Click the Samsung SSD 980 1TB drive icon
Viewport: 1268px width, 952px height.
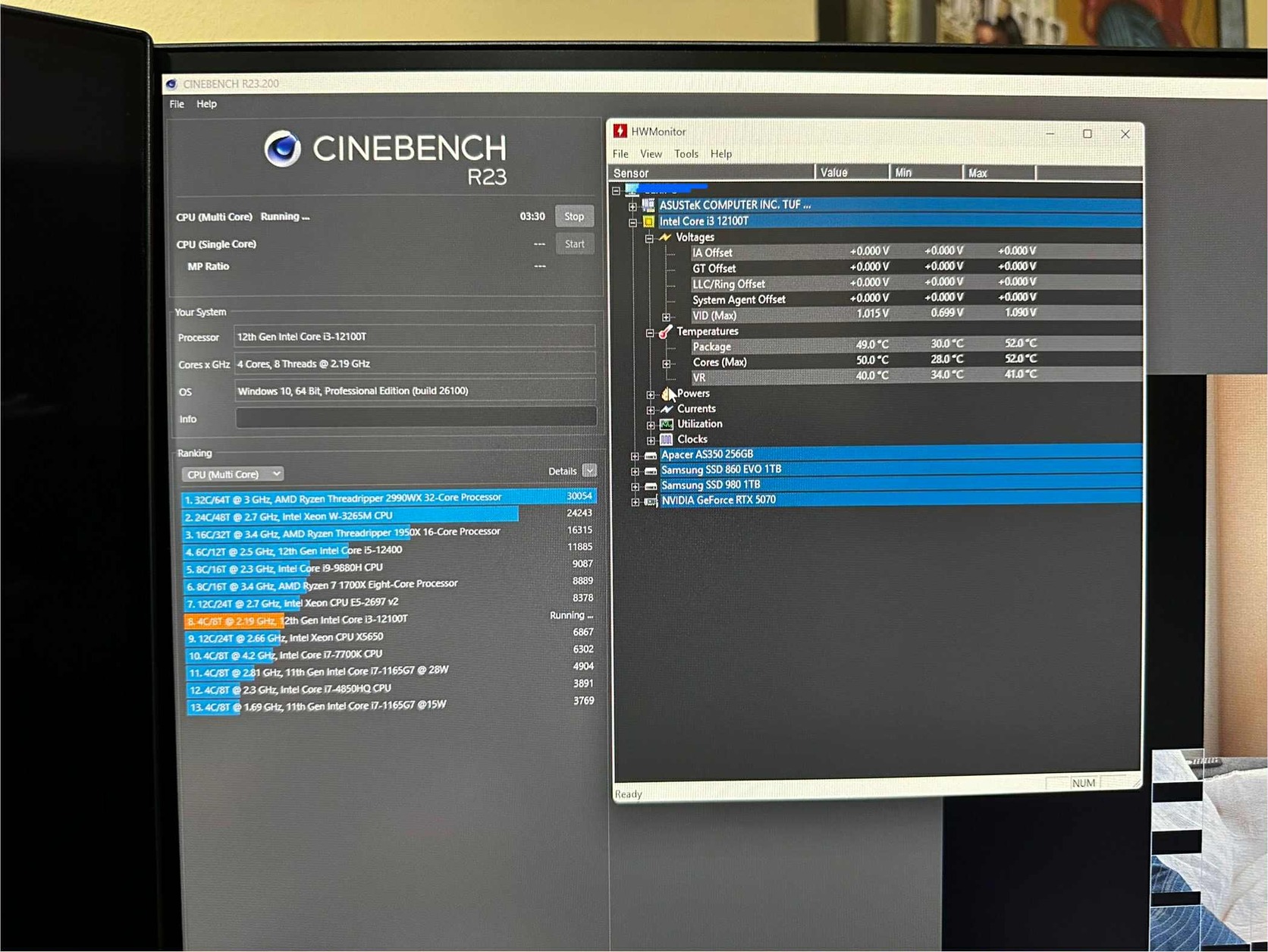tap(651, 485)
